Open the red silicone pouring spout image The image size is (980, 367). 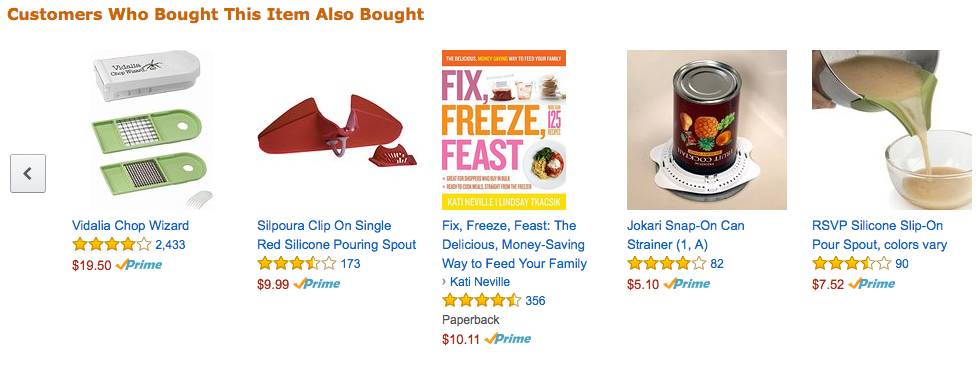click(x=338, y=129)
